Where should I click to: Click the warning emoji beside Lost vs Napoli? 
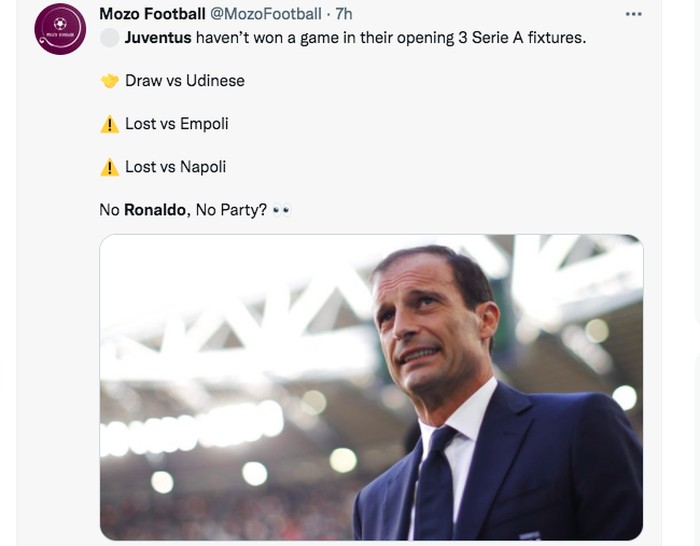coord(110,167)
